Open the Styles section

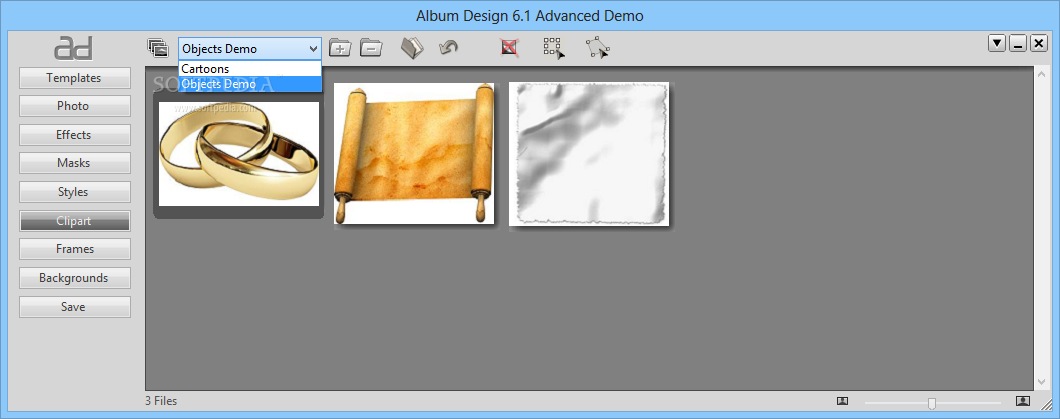click(x=74, y=192)
